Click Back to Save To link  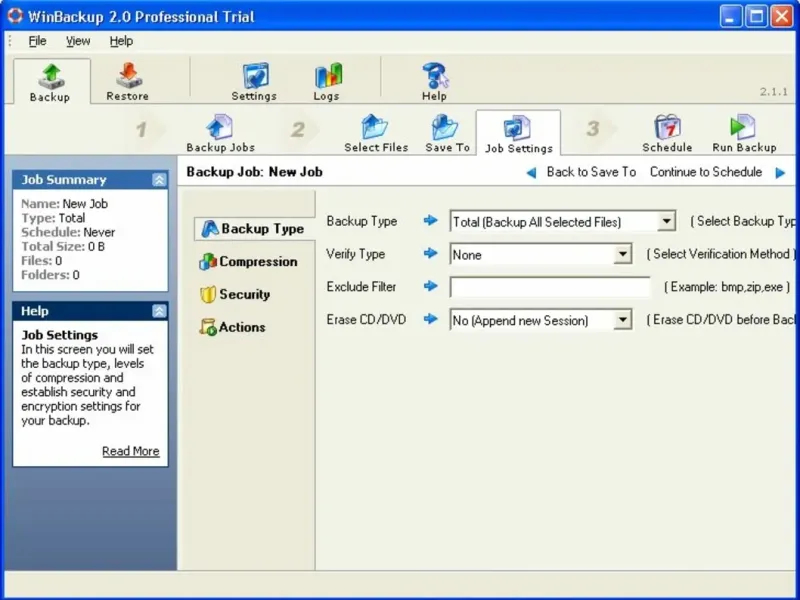point(591,172)
